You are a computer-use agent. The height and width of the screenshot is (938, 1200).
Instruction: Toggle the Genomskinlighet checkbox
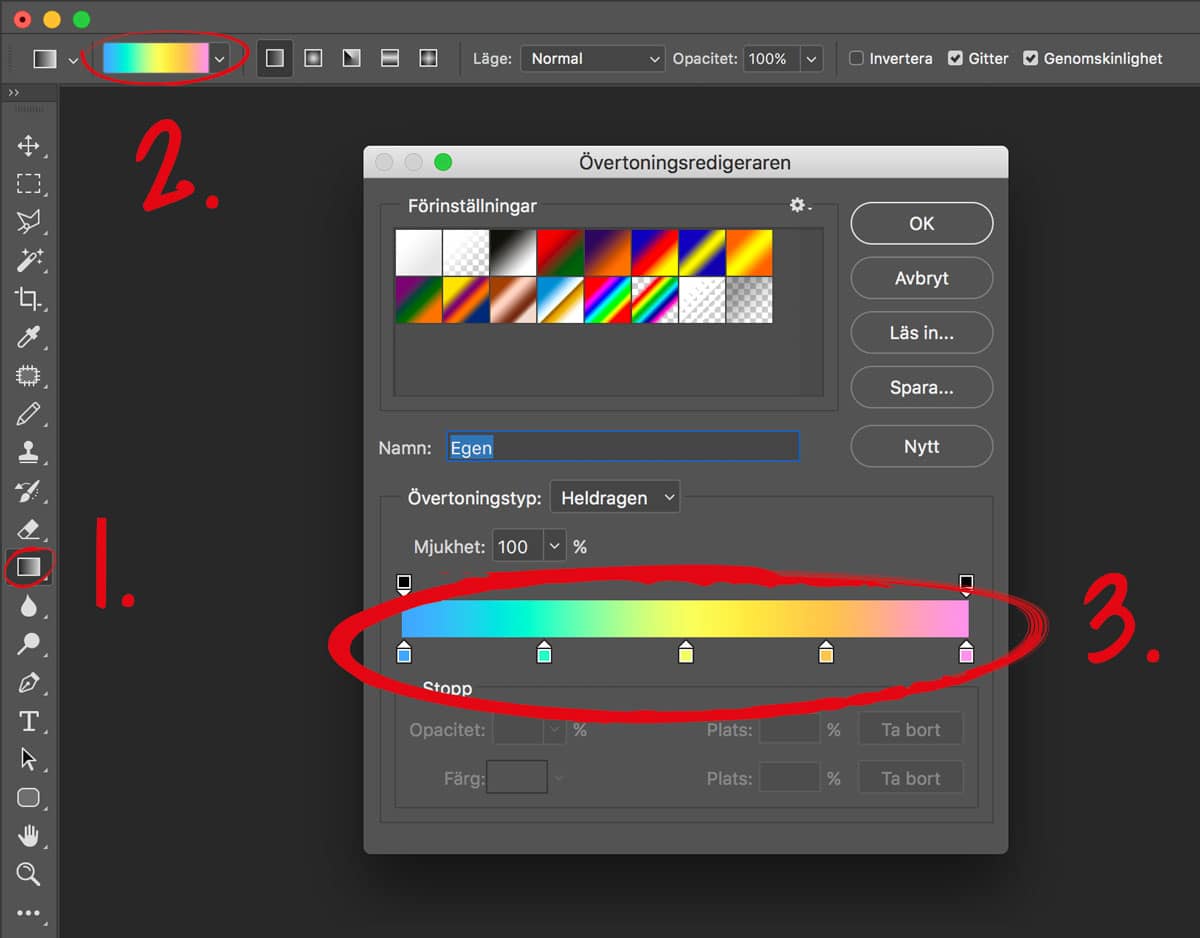pyautogui.click(x=1030, y=58)
